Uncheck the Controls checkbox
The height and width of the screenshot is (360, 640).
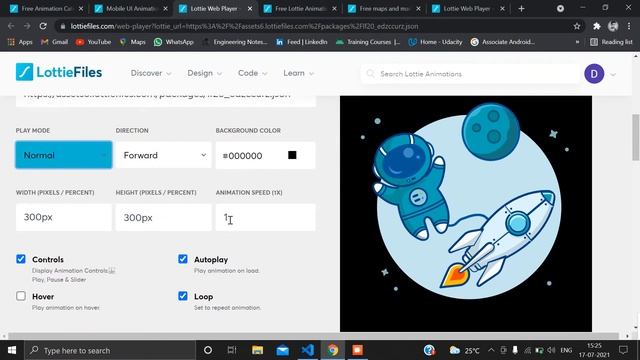pyautogui.click(x=21, y=259)
